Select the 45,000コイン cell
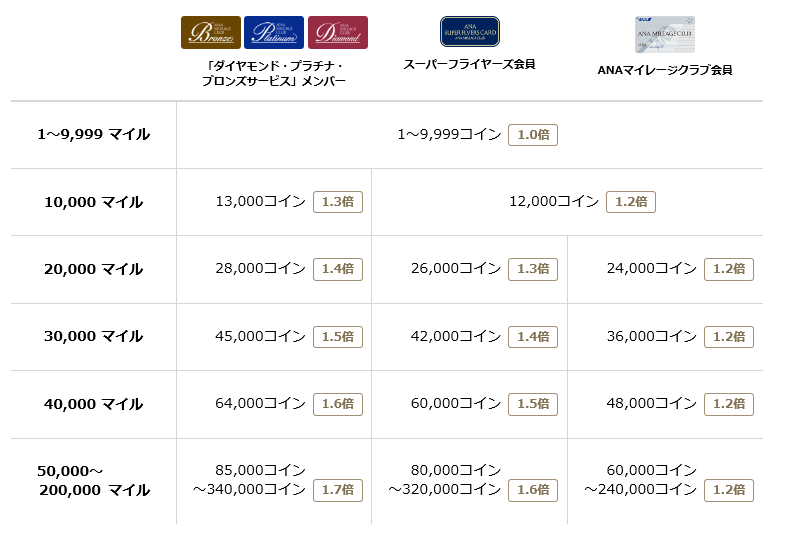This screenshot has height=533, width=787. coord(260,337)
